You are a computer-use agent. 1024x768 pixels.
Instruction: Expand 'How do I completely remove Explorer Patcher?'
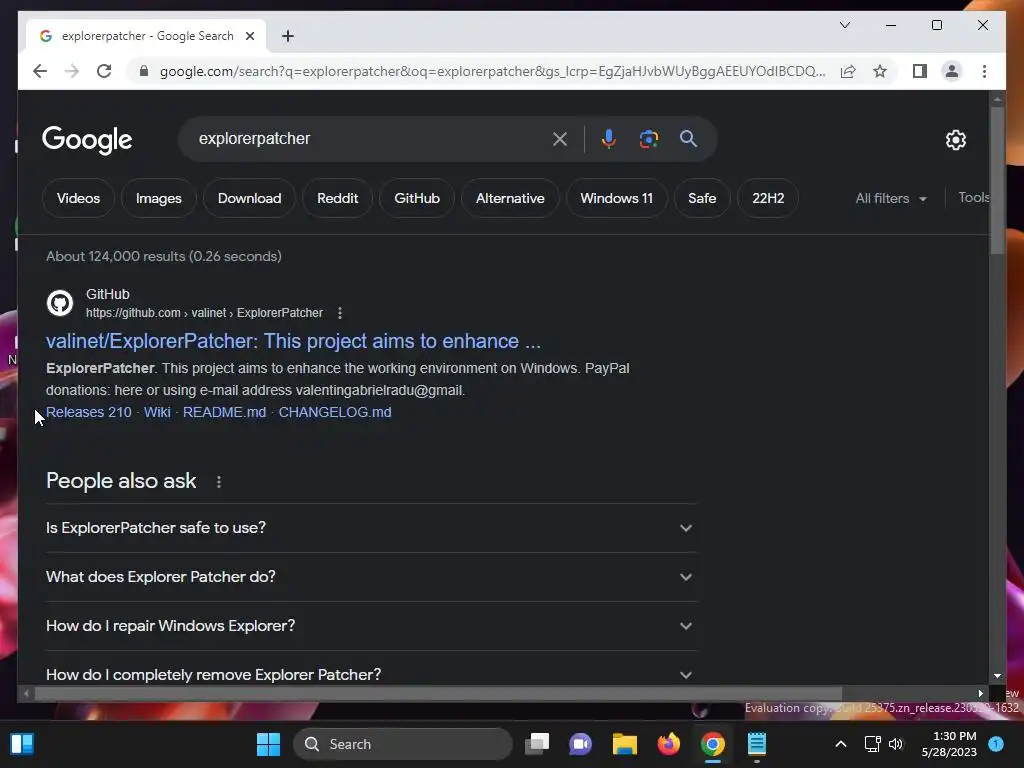coord(371,673)
